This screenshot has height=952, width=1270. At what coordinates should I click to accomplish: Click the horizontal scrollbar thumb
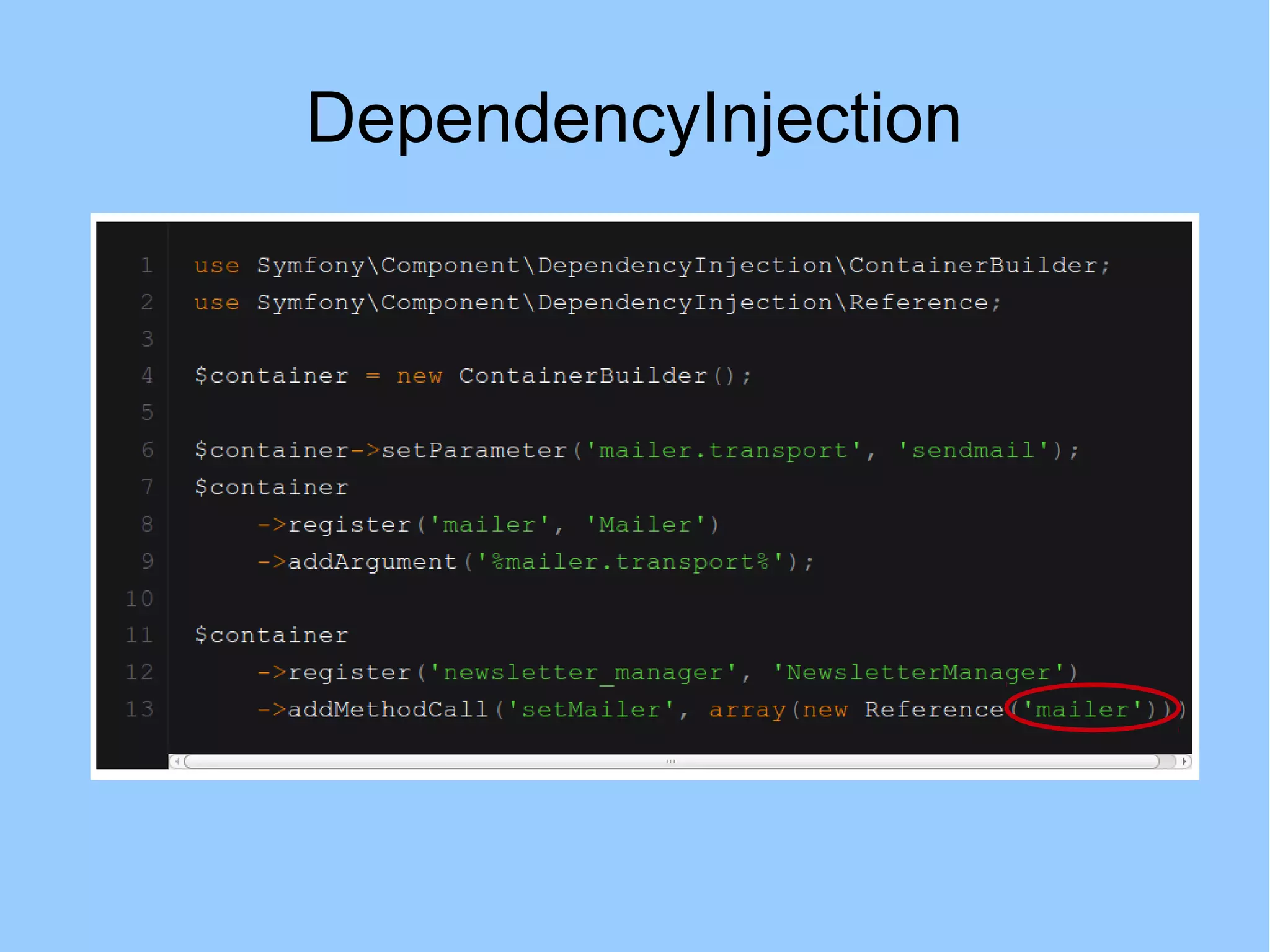pos(672,761)
